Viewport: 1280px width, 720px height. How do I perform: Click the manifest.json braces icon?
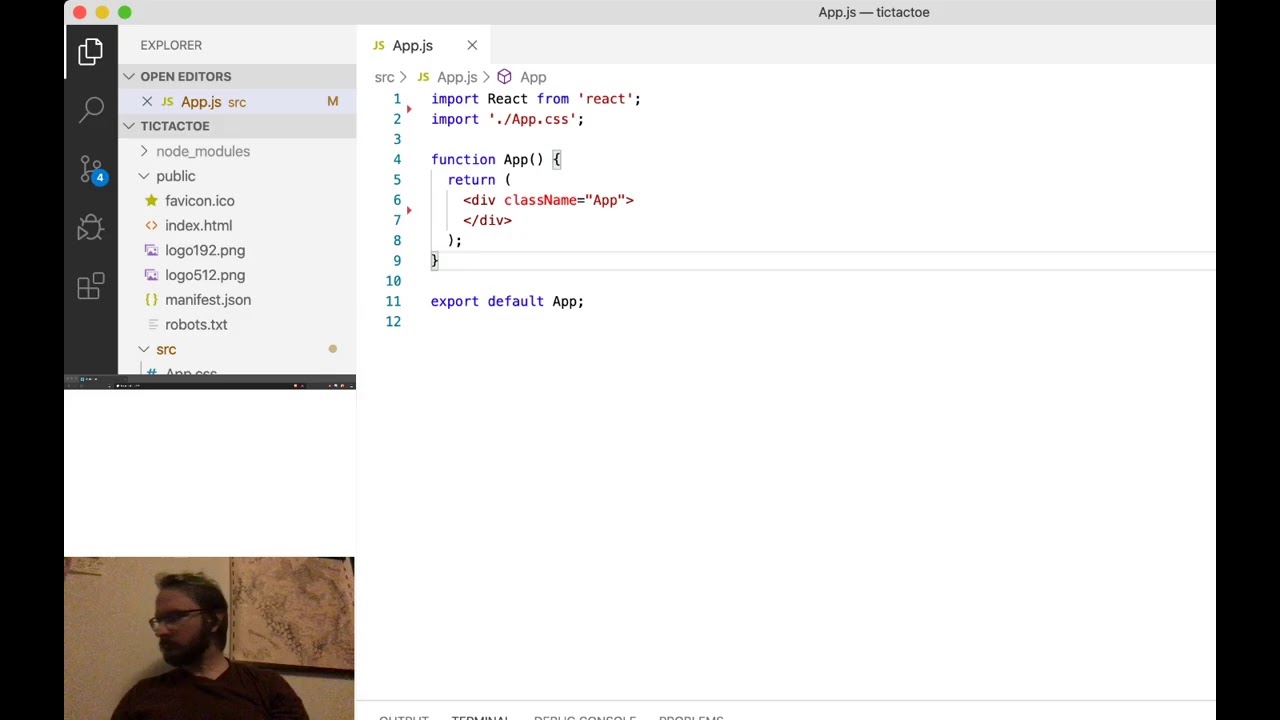151,299
